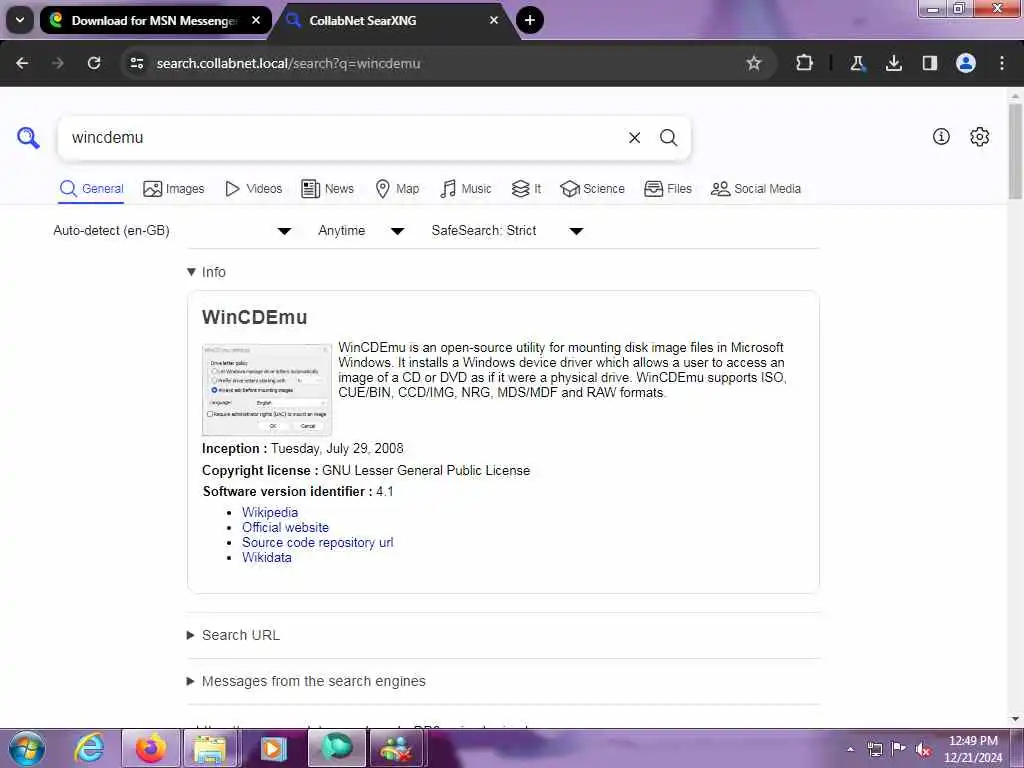This screenshot has height=768, width=1024.
Task: Open Source code repository url link
Action: tap(317, 543)
